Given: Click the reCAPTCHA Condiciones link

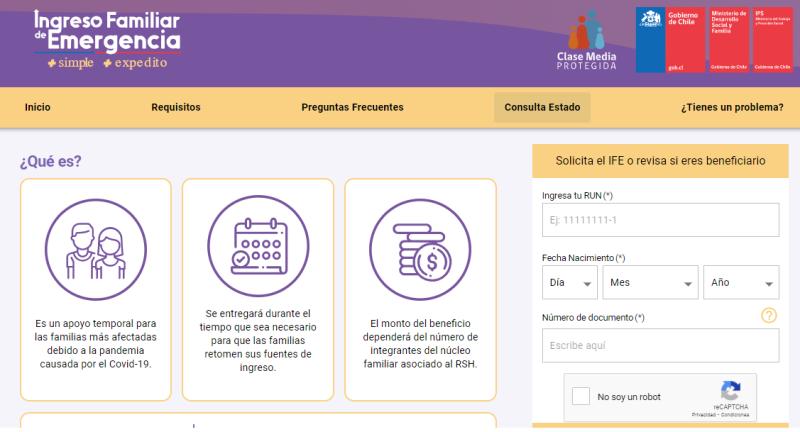Looking at the screenshot, I should 735,415.
